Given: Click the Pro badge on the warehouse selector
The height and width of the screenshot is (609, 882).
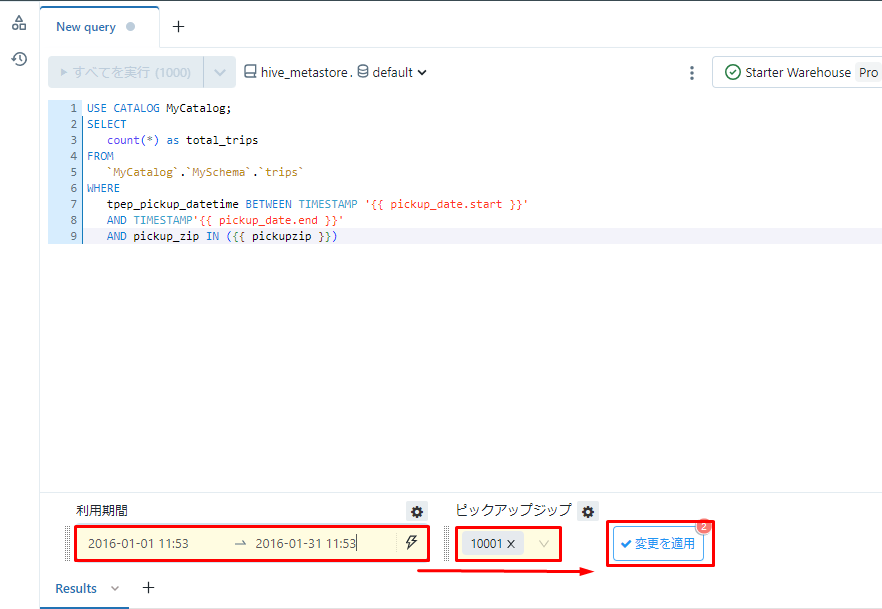Looking at the screenshot, I should click(x=868, y=73).
